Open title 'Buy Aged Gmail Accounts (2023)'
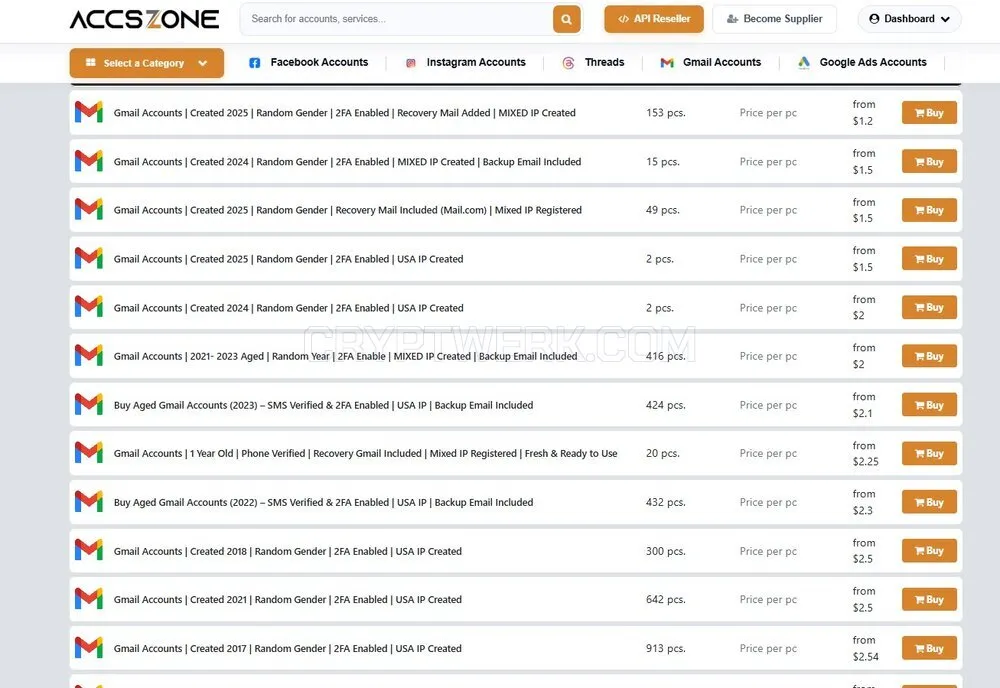 pyautogui.click(x=323, y=406)
